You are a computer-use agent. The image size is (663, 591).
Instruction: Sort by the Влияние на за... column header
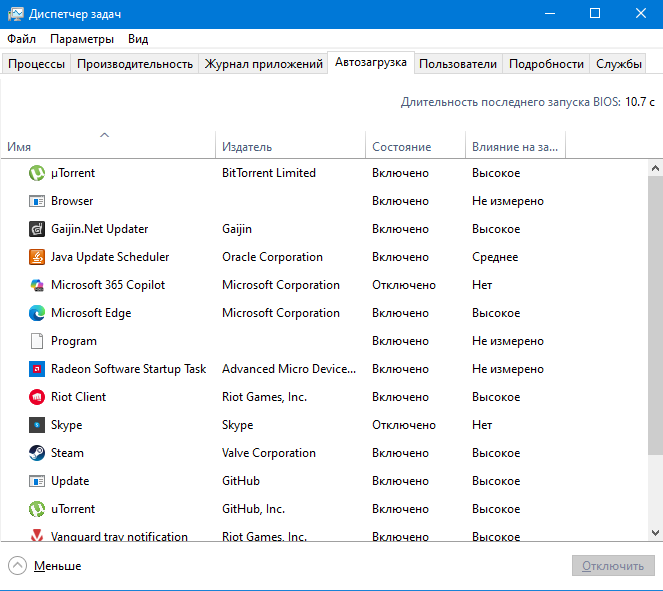pyautogui.click(x=515, y=144)
